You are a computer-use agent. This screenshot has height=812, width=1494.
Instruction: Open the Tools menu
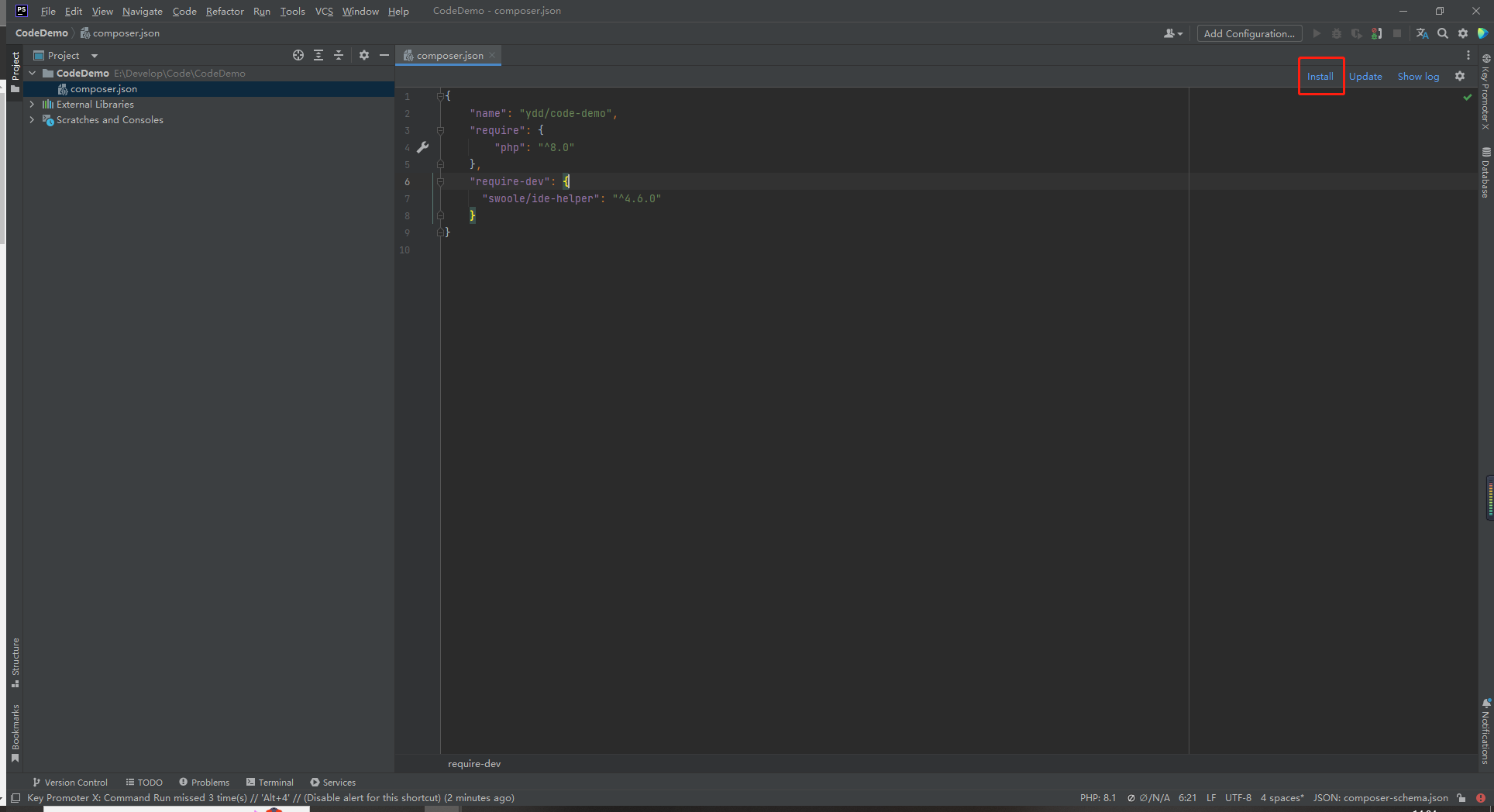coord(292,11)
